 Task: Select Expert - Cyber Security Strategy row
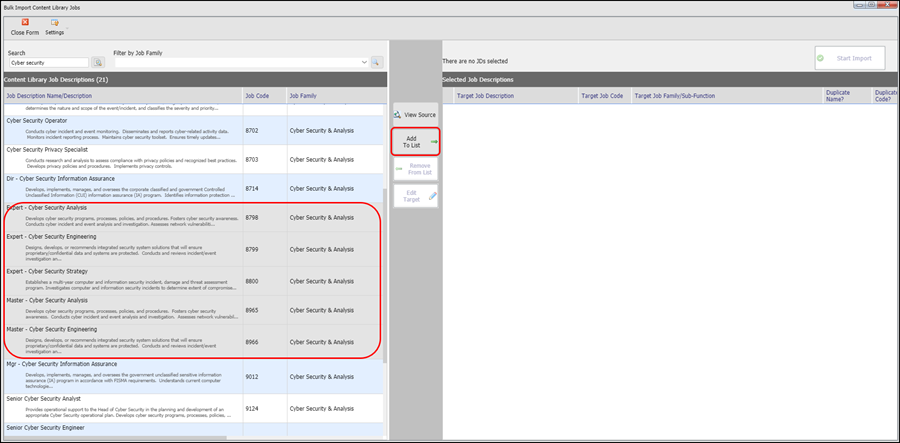(x=195, y=281)
